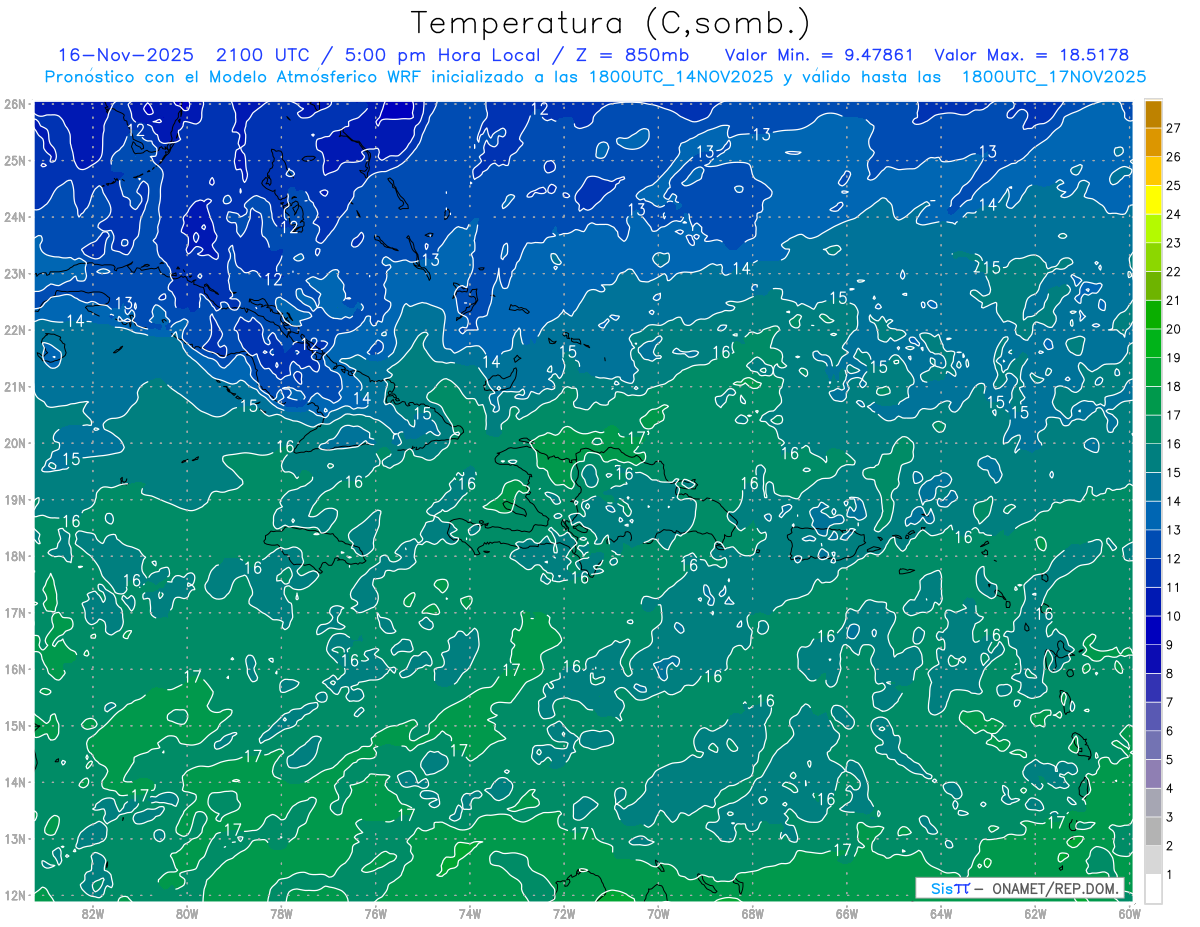Click the '70W' longitude axis label
Image resolution: width=1200 pixels, height=927 pixels.
(658, 913)
